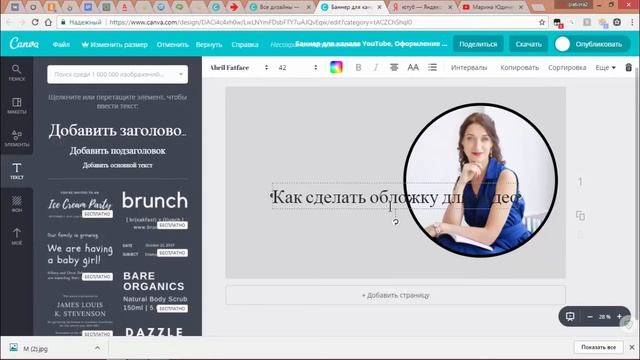Go to browser home page
This screenshot has width=640, height=360.
49,22
